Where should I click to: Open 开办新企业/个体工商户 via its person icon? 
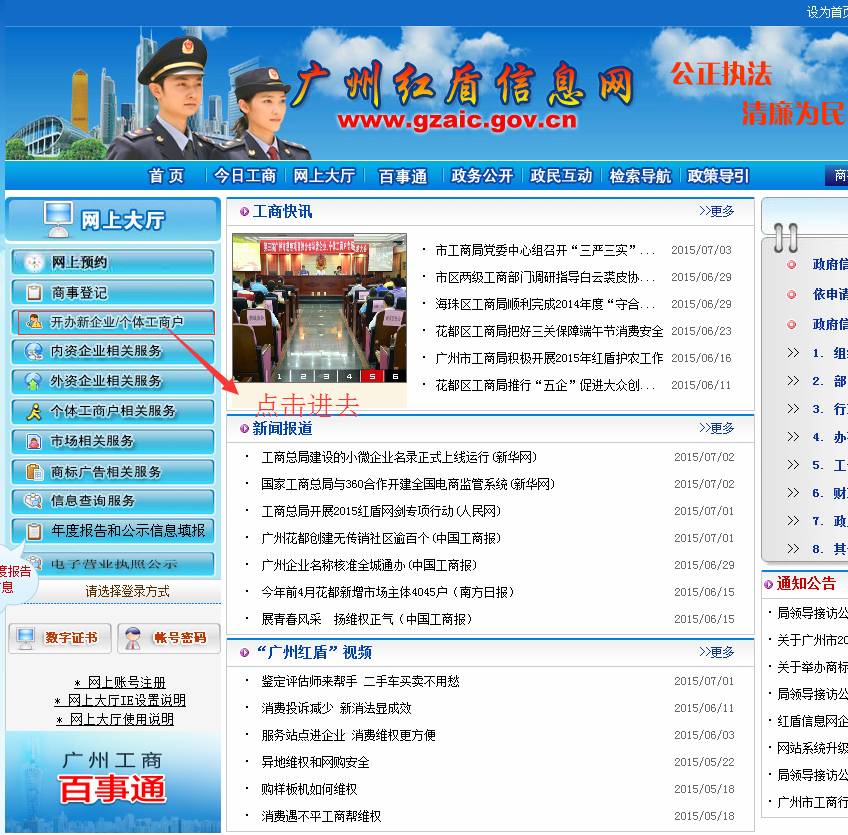click(x=34, y=321)
